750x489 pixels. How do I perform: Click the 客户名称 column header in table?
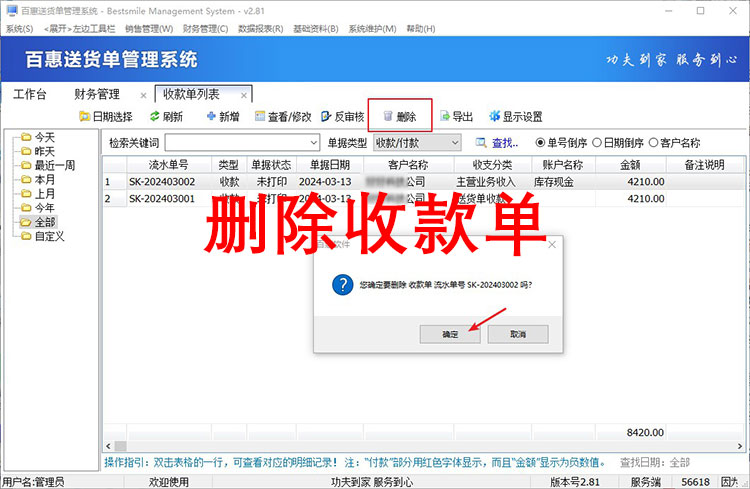click(408, 165)
